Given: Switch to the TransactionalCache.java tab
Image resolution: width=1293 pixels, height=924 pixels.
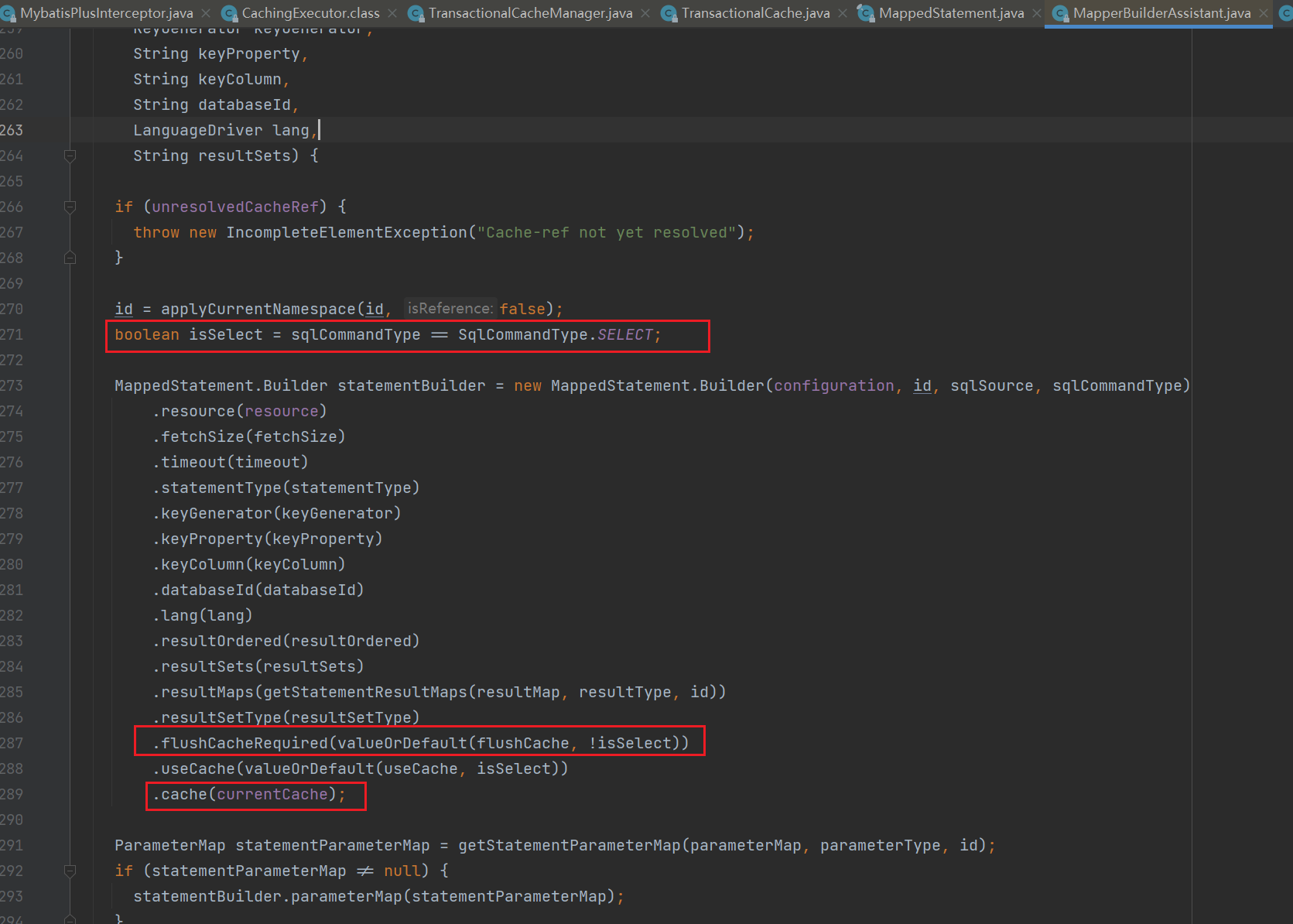Looking at the screenshot, I should click(x=755, y=13).
